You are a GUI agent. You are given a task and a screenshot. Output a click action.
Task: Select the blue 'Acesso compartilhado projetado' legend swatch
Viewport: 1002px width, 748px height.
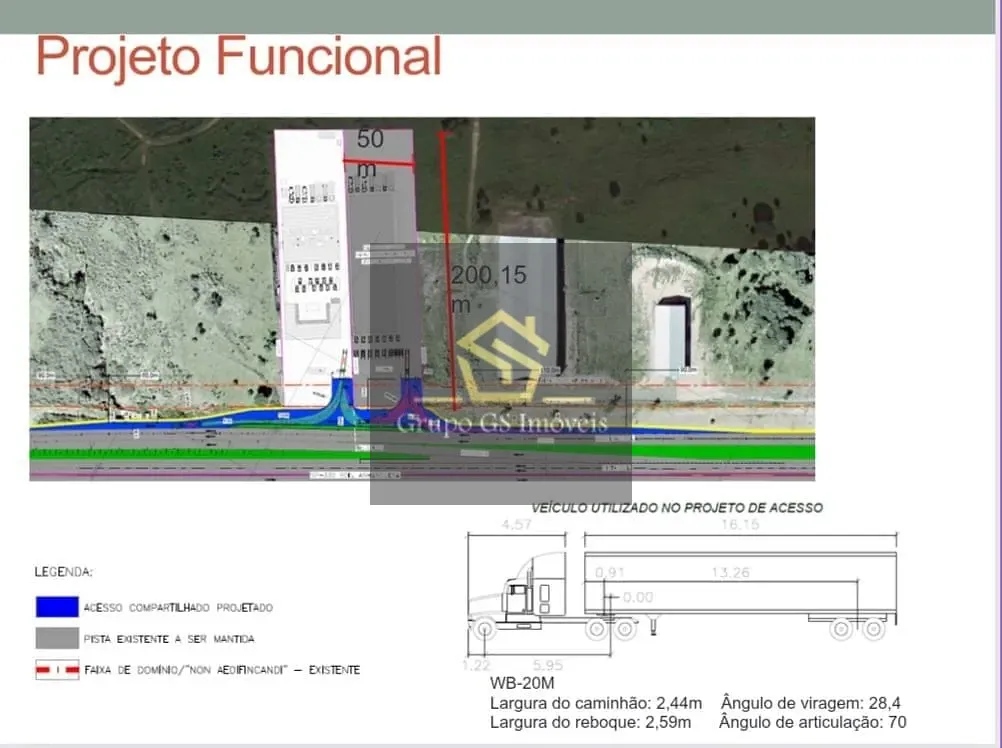(x=57, y=607)
